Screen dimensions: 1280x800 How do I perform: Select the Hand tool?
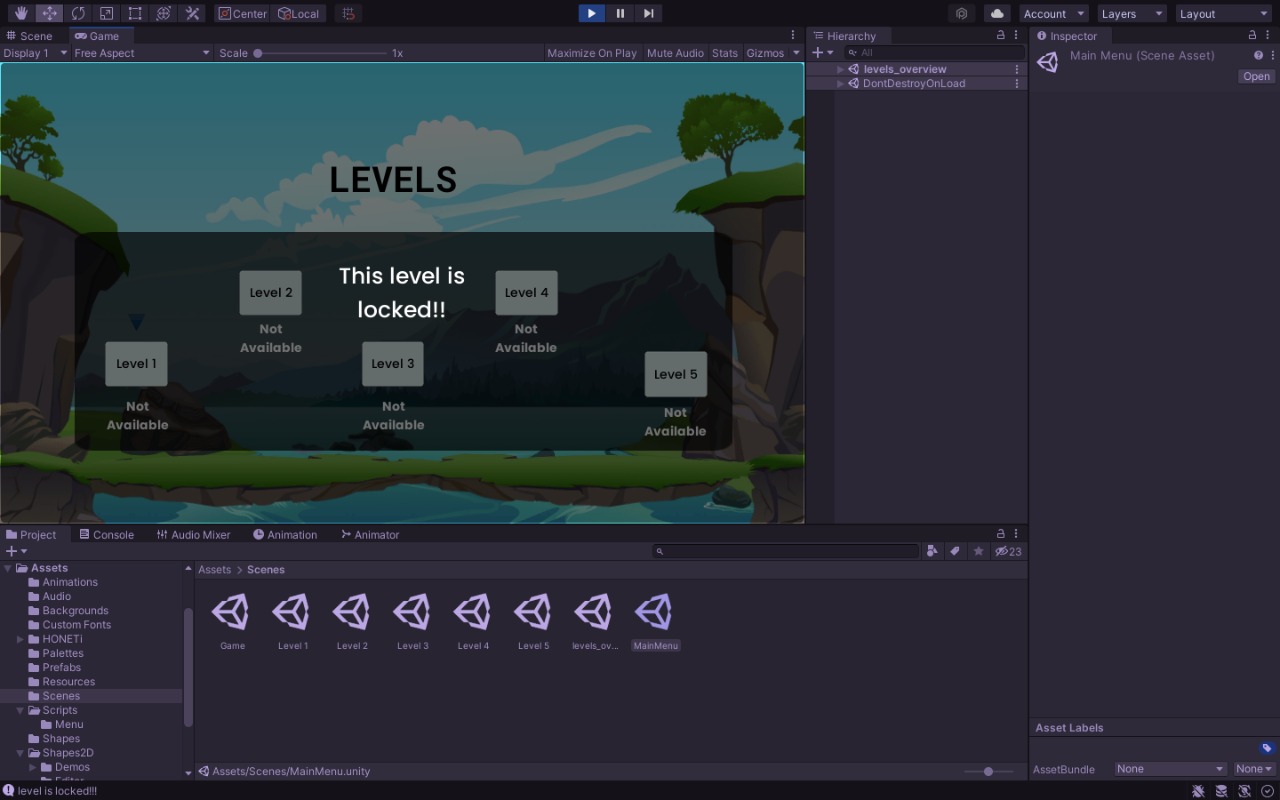[20, 13]
